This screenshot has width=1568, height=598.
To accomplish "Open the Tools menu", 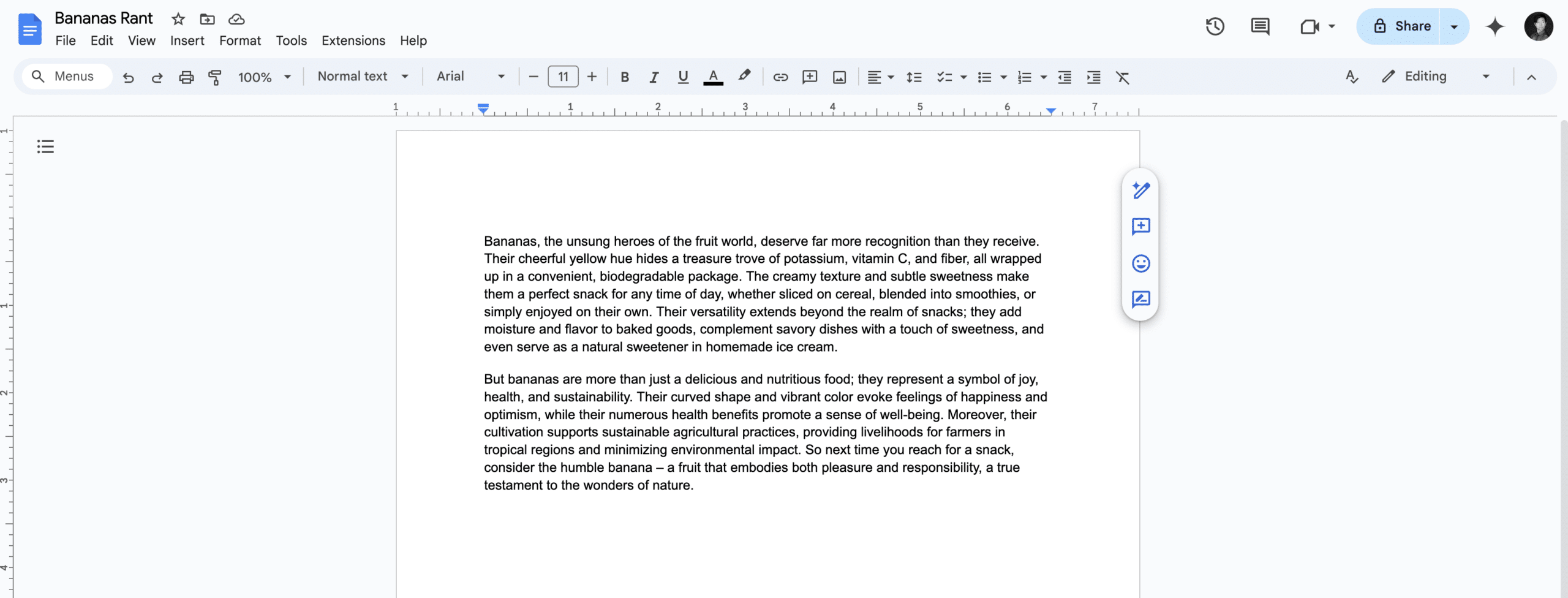I will point(291,40).
